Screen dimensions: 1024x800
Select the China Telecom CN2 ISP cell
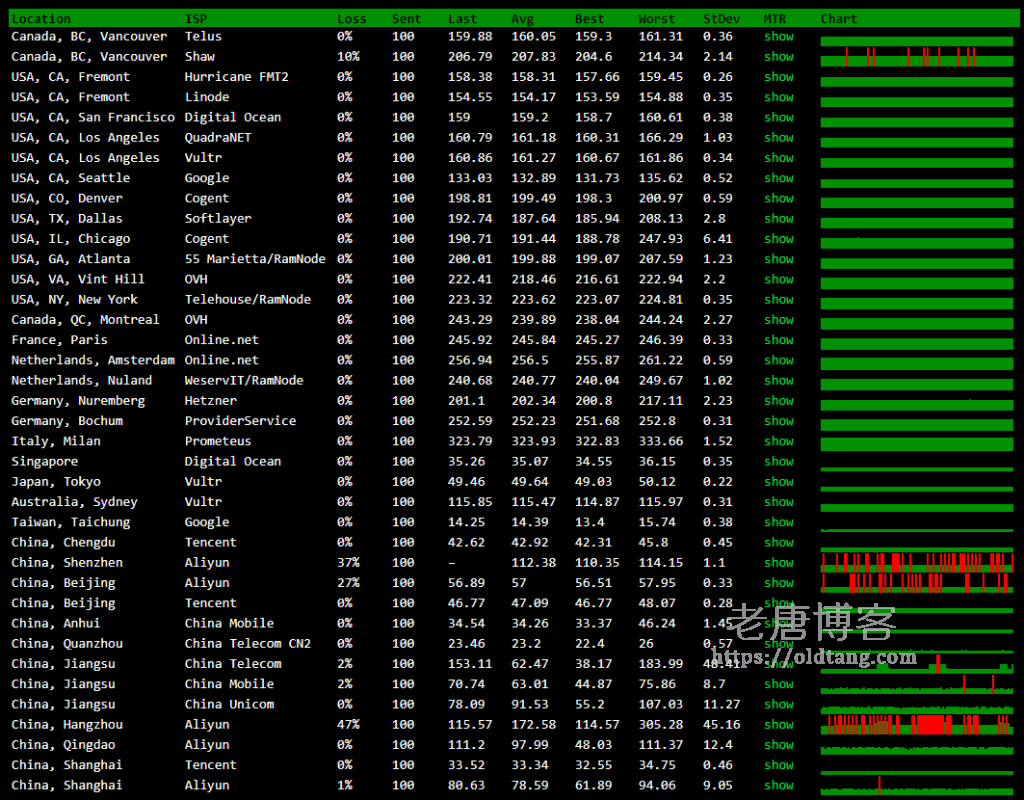pyautogui.click(x=248, y=644)
